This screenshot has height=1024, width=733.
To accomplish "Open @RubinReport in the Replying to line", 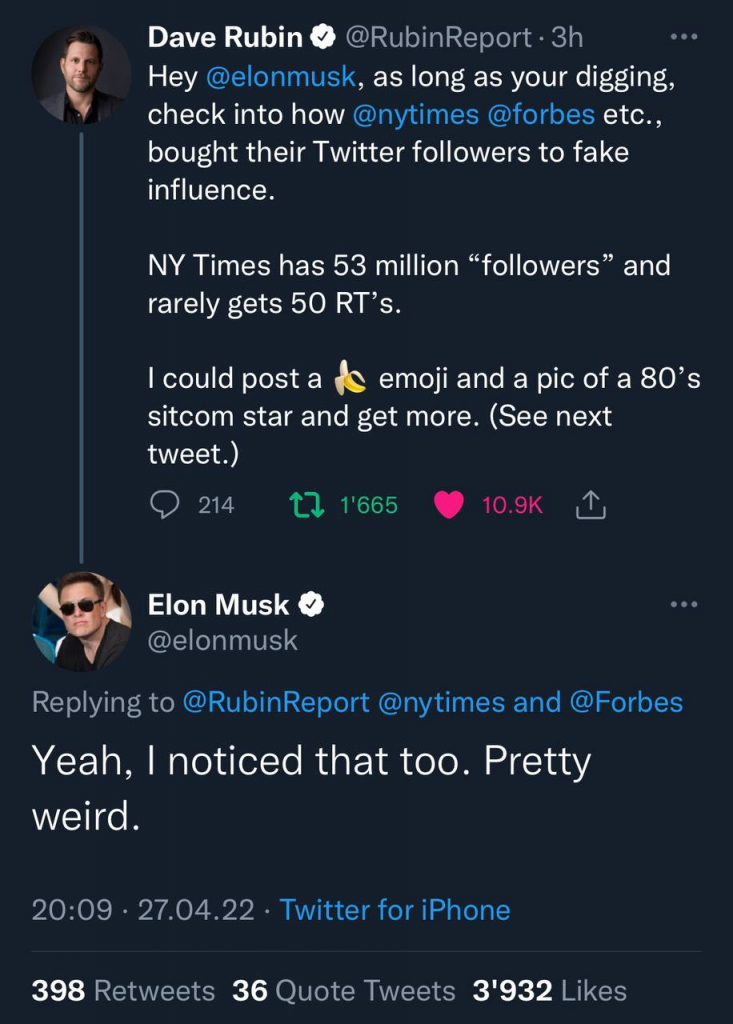I will pyautogui.click(x=275, y=702).
